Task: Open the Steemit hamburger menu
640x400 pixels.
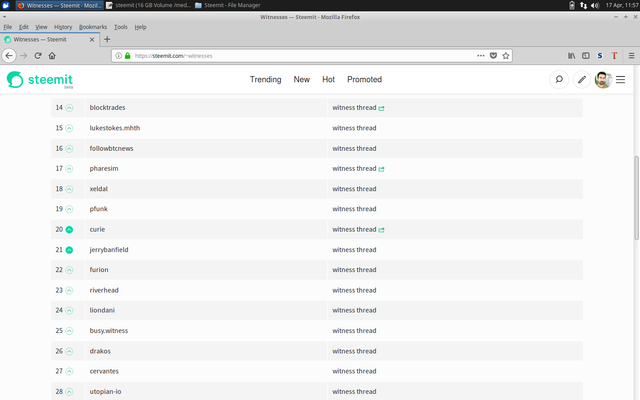Action: tap(620, 80)
